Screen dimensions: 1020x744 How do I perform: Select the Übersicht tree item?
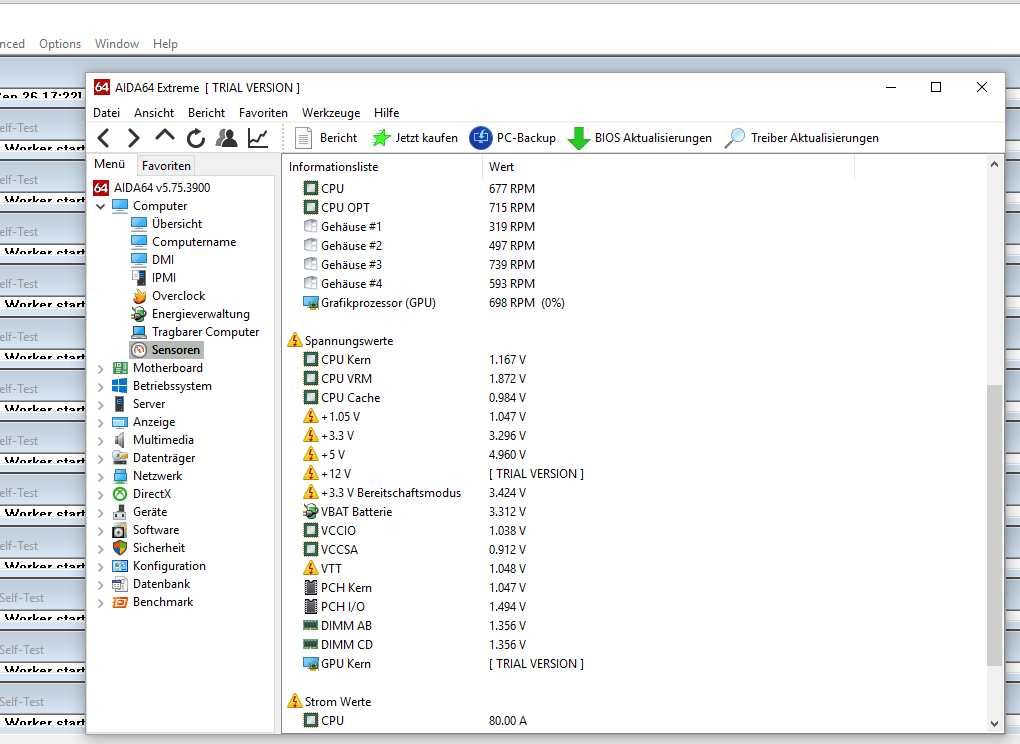click(x=167, y=224)
